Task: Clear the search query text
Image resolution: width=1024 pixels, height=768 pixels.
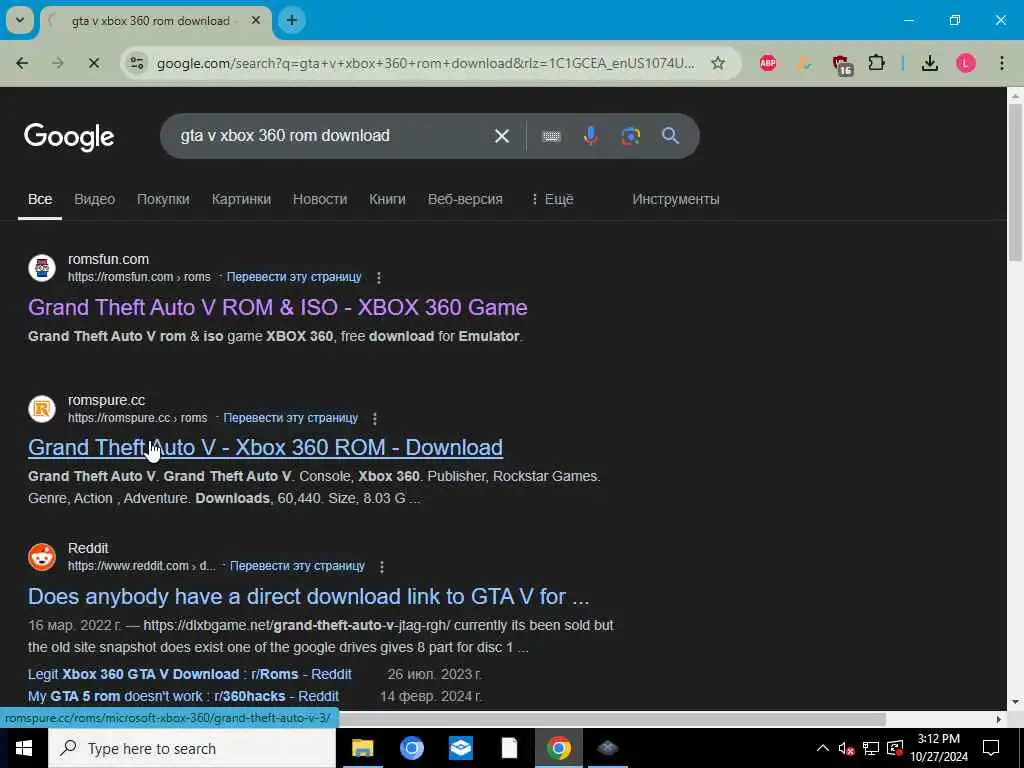Action: click(x=502, y=136)
